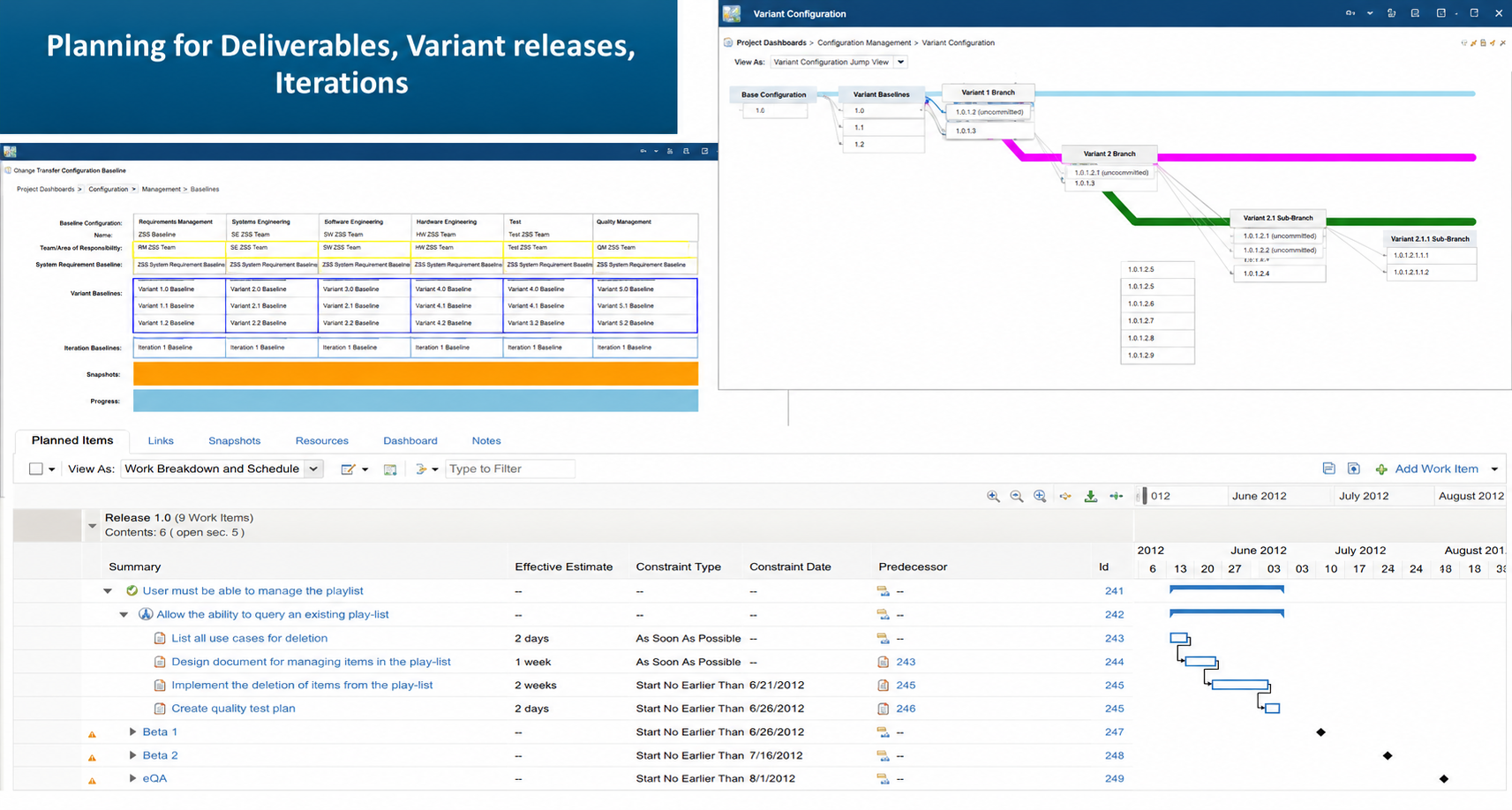Click the warning icon on Beta 1 row

pos(92,734)
